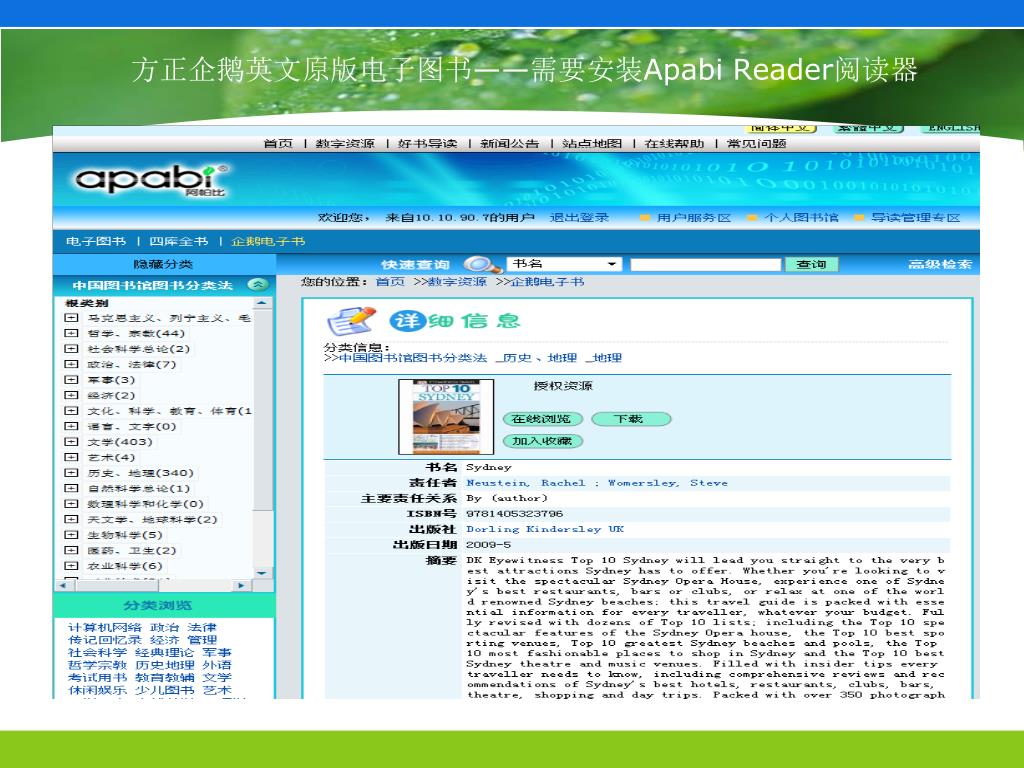Open 哲学宗教 in 分类浏览
This screenshot has height=768, width=1024.
97,665
